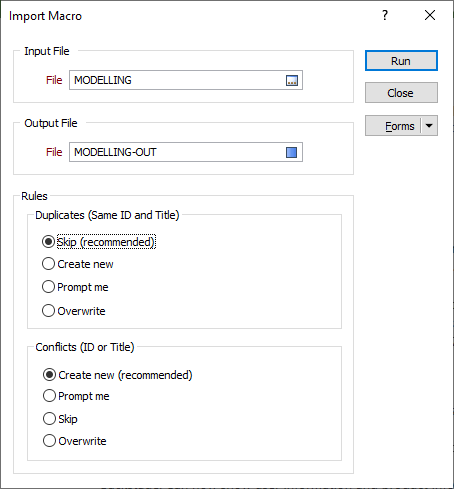Screen dimensions: 454x489
Task: Click the question mark help icon
Action: 385,15
